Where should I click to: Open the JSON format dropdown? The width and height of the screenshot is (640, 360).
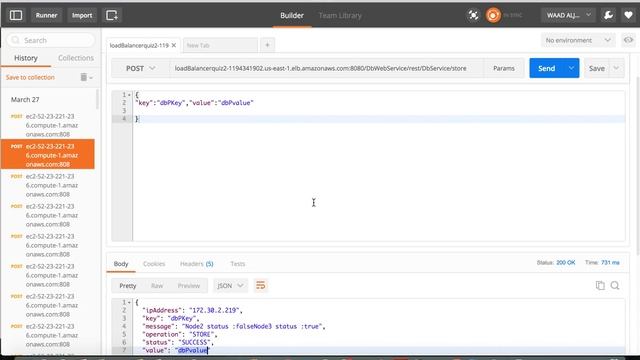[230, 285]
